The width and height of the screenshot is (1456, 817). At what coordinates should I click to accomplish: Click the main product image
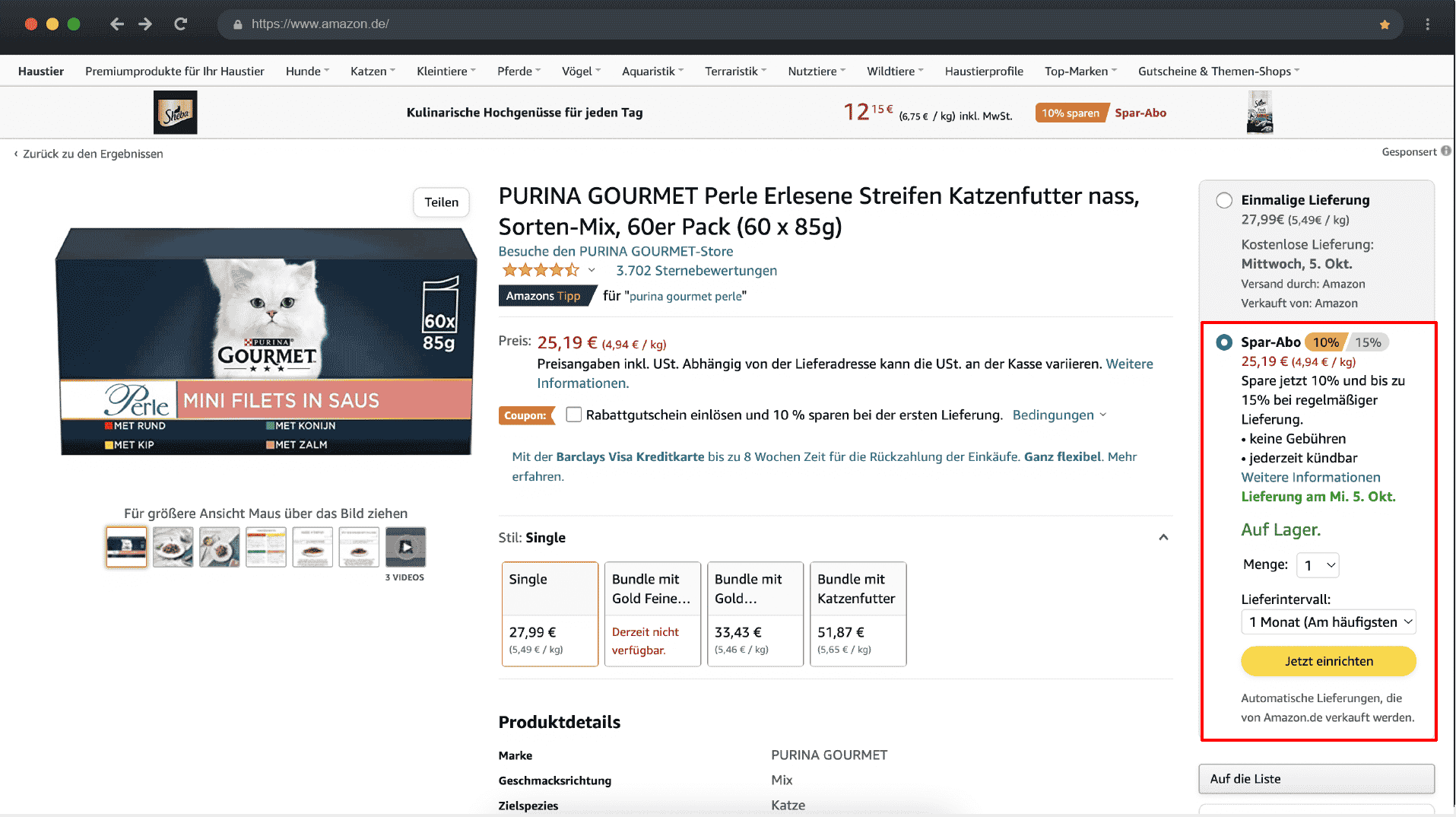click(x=265, y=341)
